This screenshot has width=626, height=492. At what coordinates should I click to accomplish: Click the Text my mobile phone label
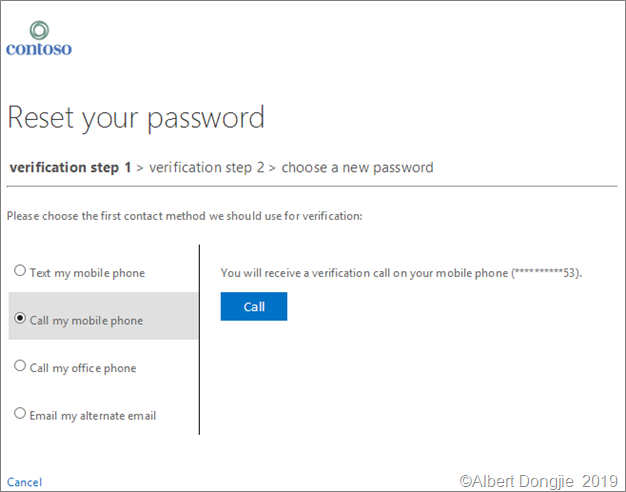(87, 273)
